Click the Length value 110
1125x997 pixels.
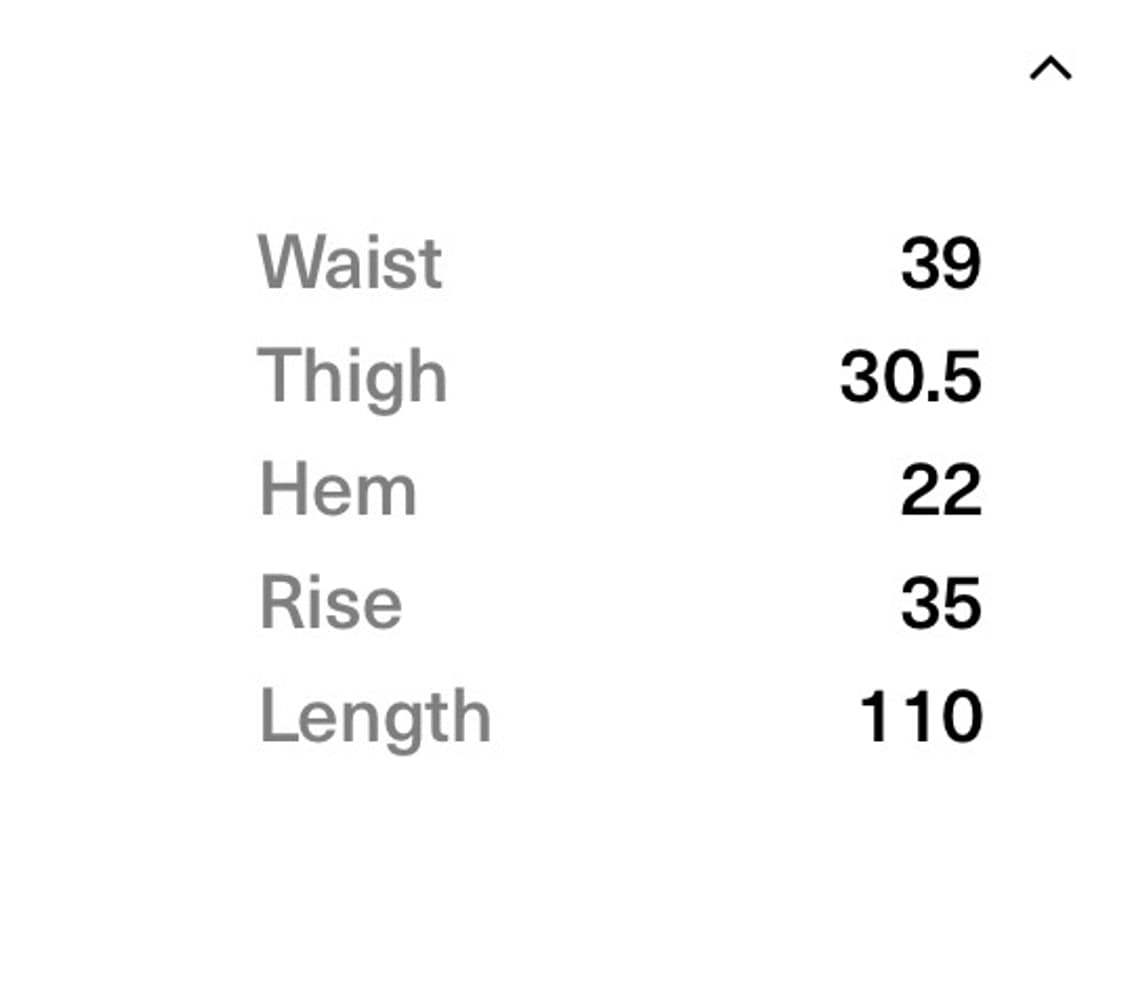point(920,718)
